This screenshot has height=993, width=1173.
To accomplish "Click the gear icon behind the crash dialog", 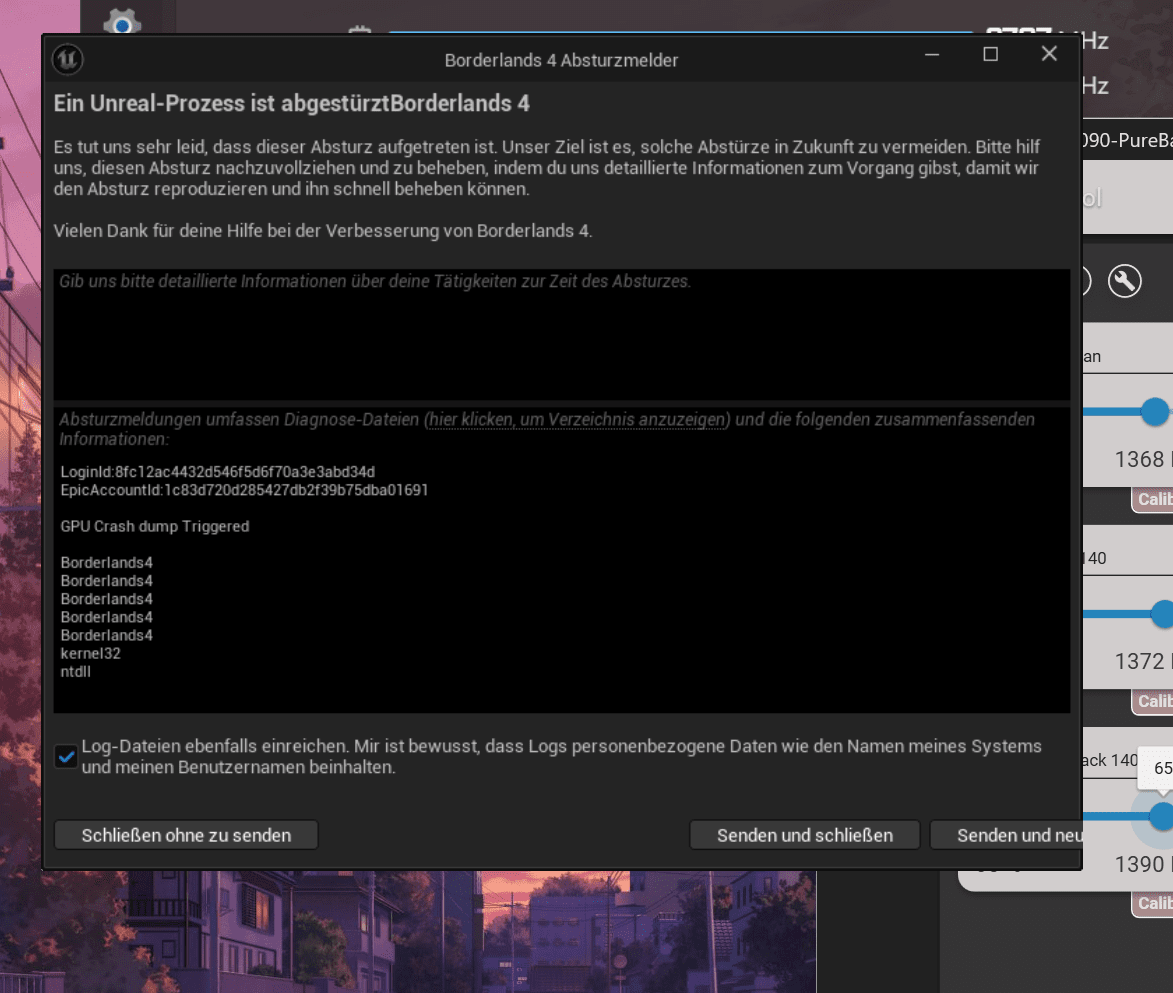I will point(122,22).
